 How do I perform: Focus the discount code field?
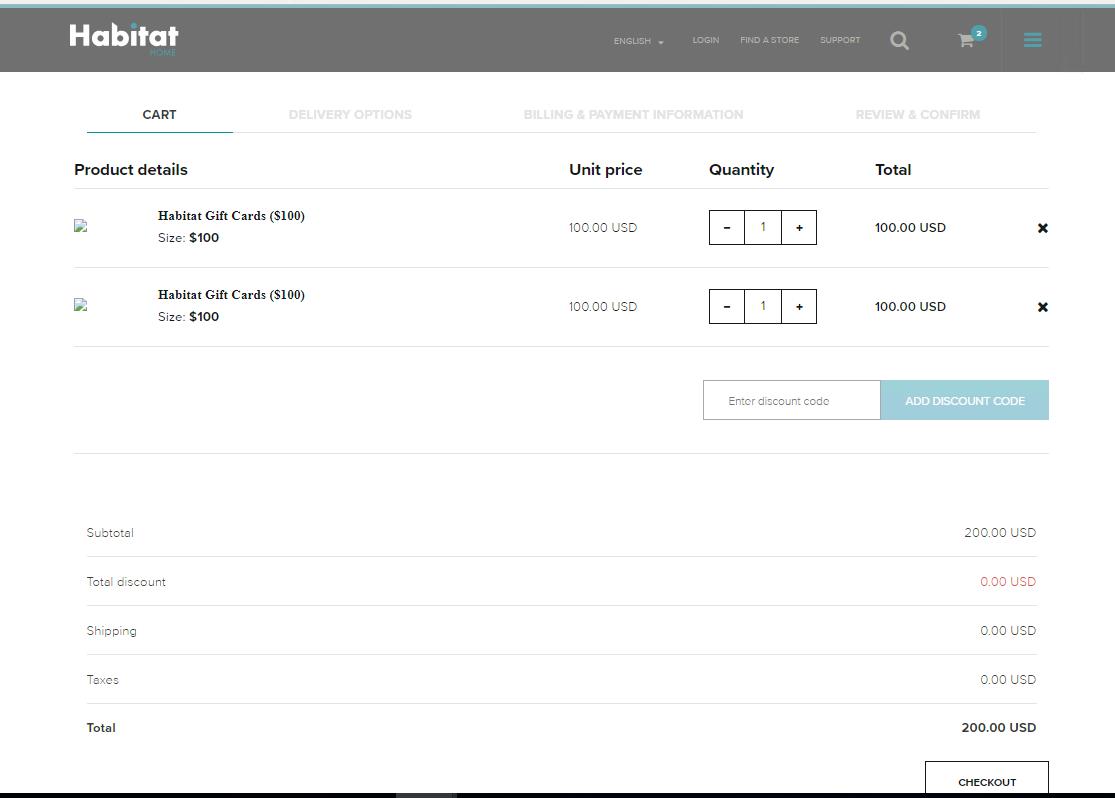point(791,400)
